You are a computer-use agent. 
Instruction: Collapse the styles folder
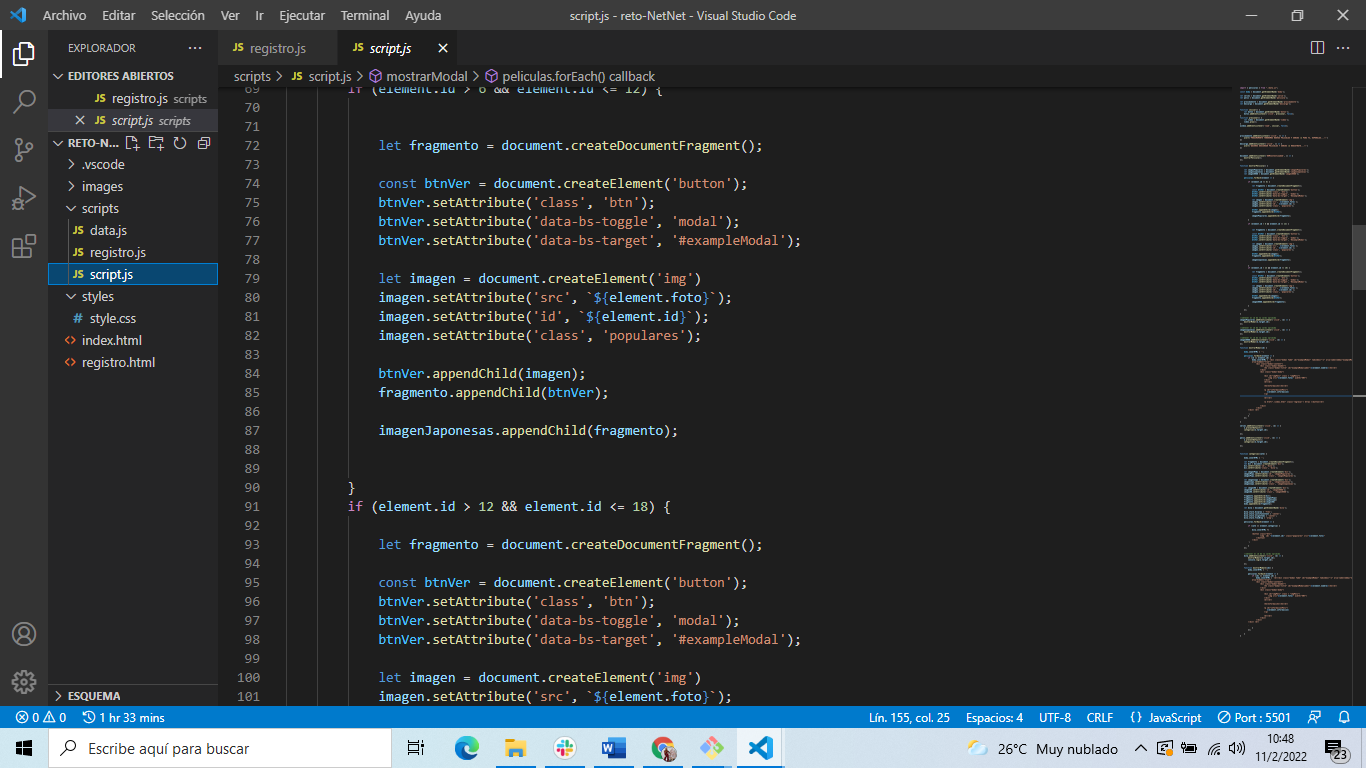[x=132, y=297]
